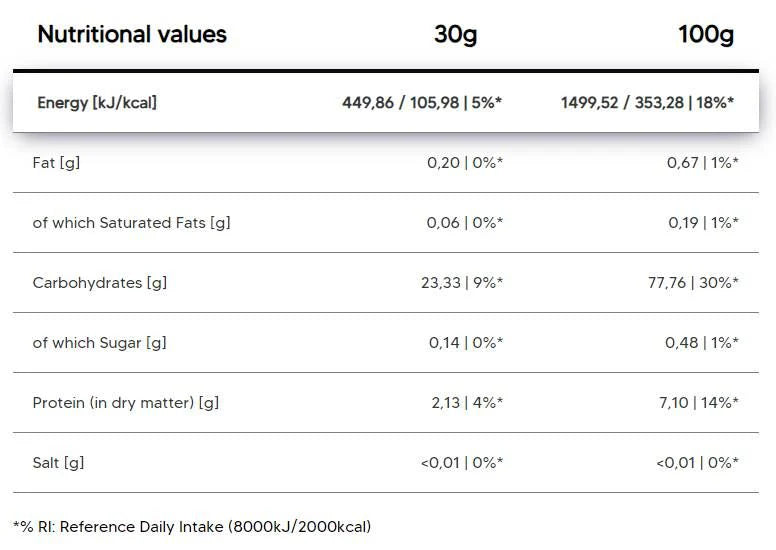Viewport: 776px width, 550px height.
Task: Click the Nutritional values heading
Action: click(132, 35)
